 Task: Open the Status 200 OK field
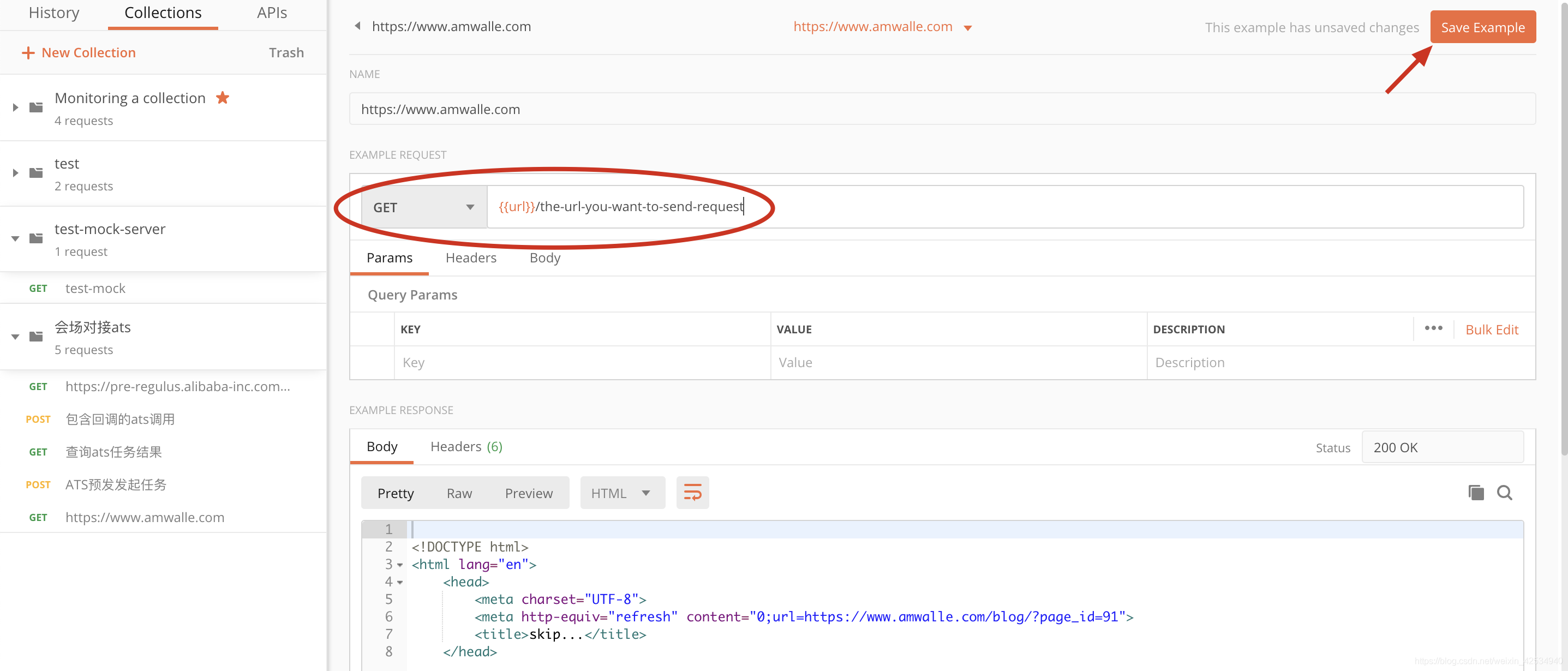1442,447
